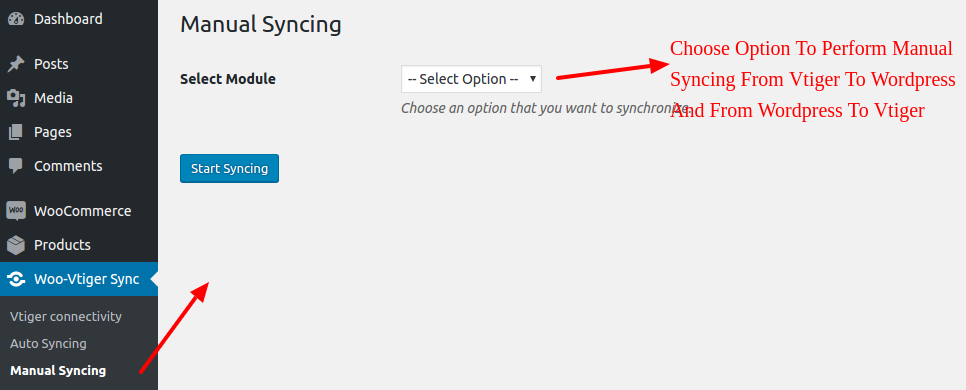Click the Woo-Vtiger Sync text label
The width and height of the screenshot is (966, 390).
pyautogui.click(x=87, y=279)
